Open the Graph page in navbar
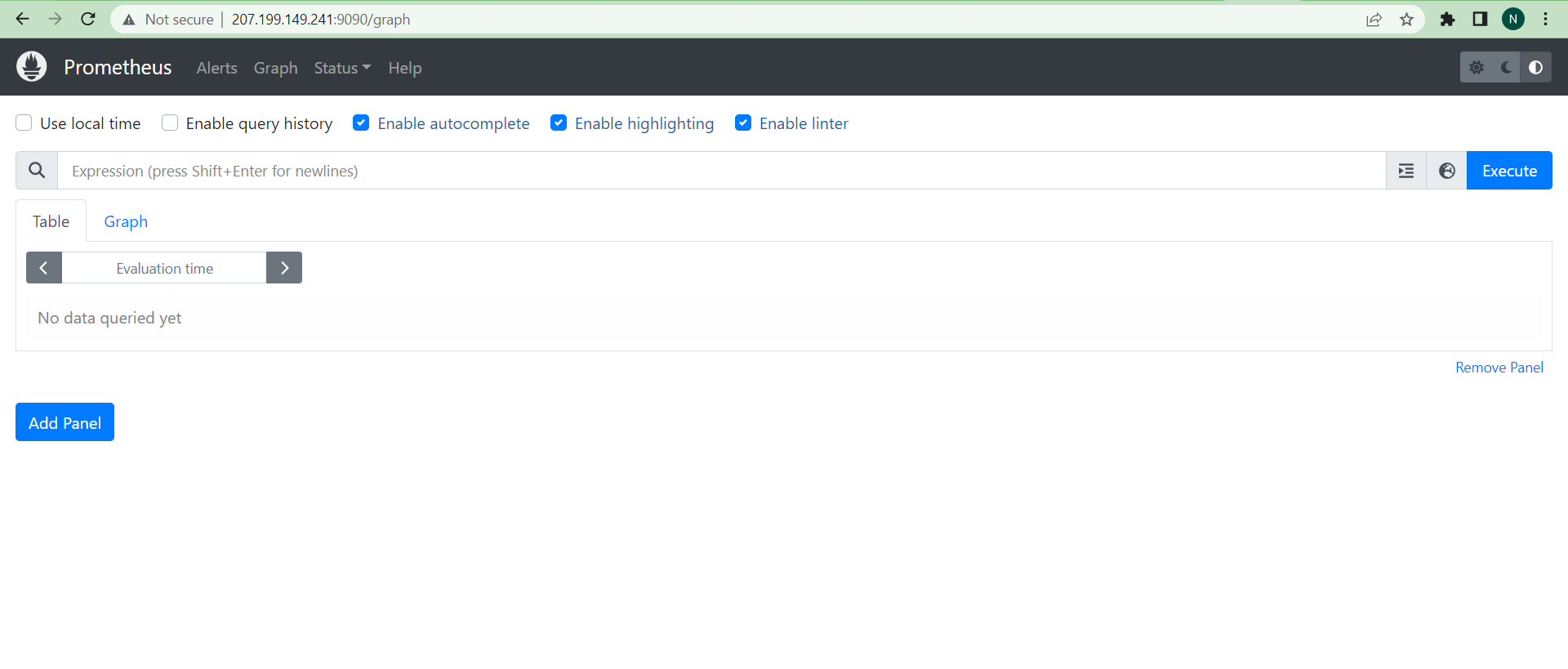Viewport: 1568px width, 669px height. [275, 68]
